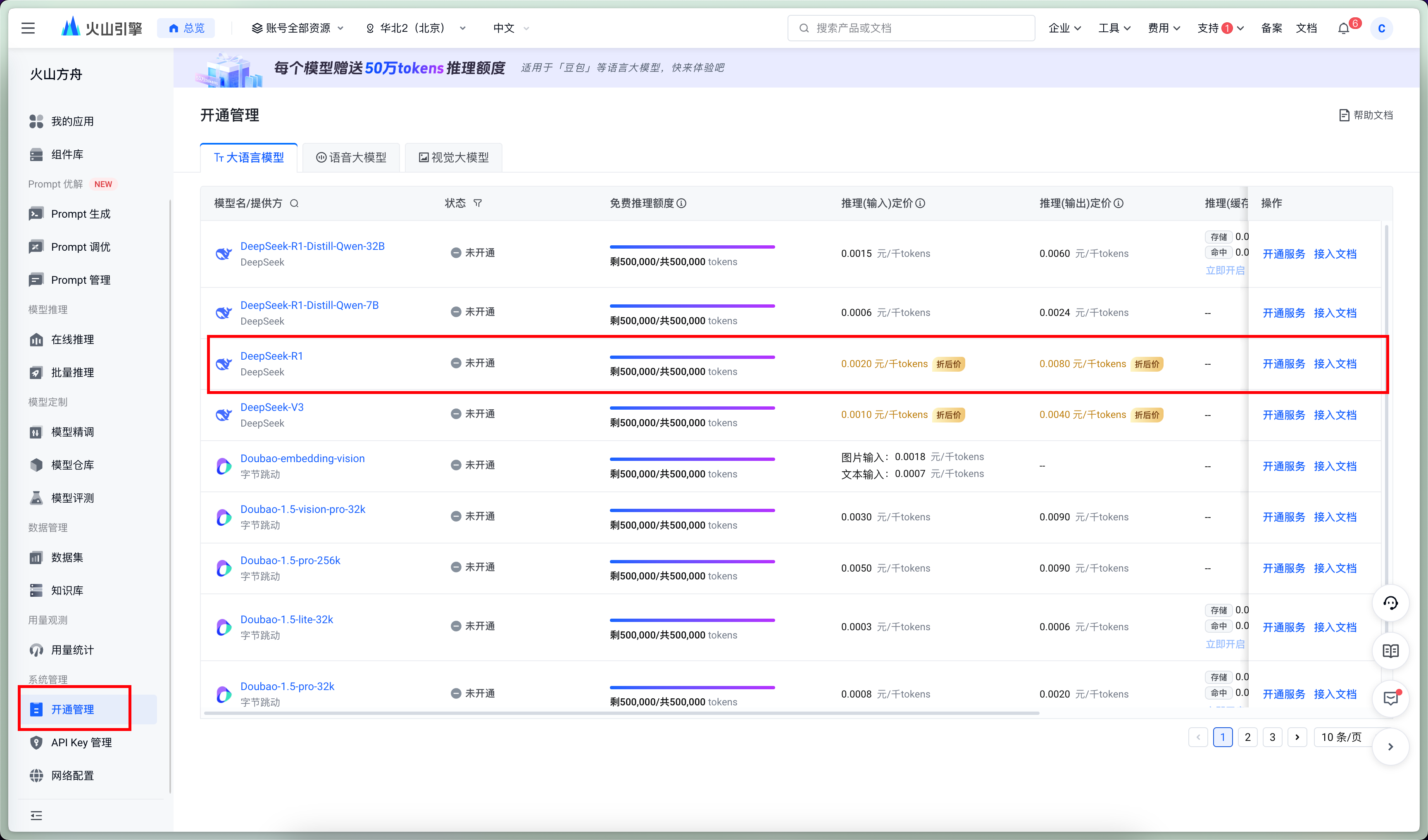The height and width of the screenshot is (840, 1428).
Task: Open the customer service headset icon
Action: [1390, 603]
